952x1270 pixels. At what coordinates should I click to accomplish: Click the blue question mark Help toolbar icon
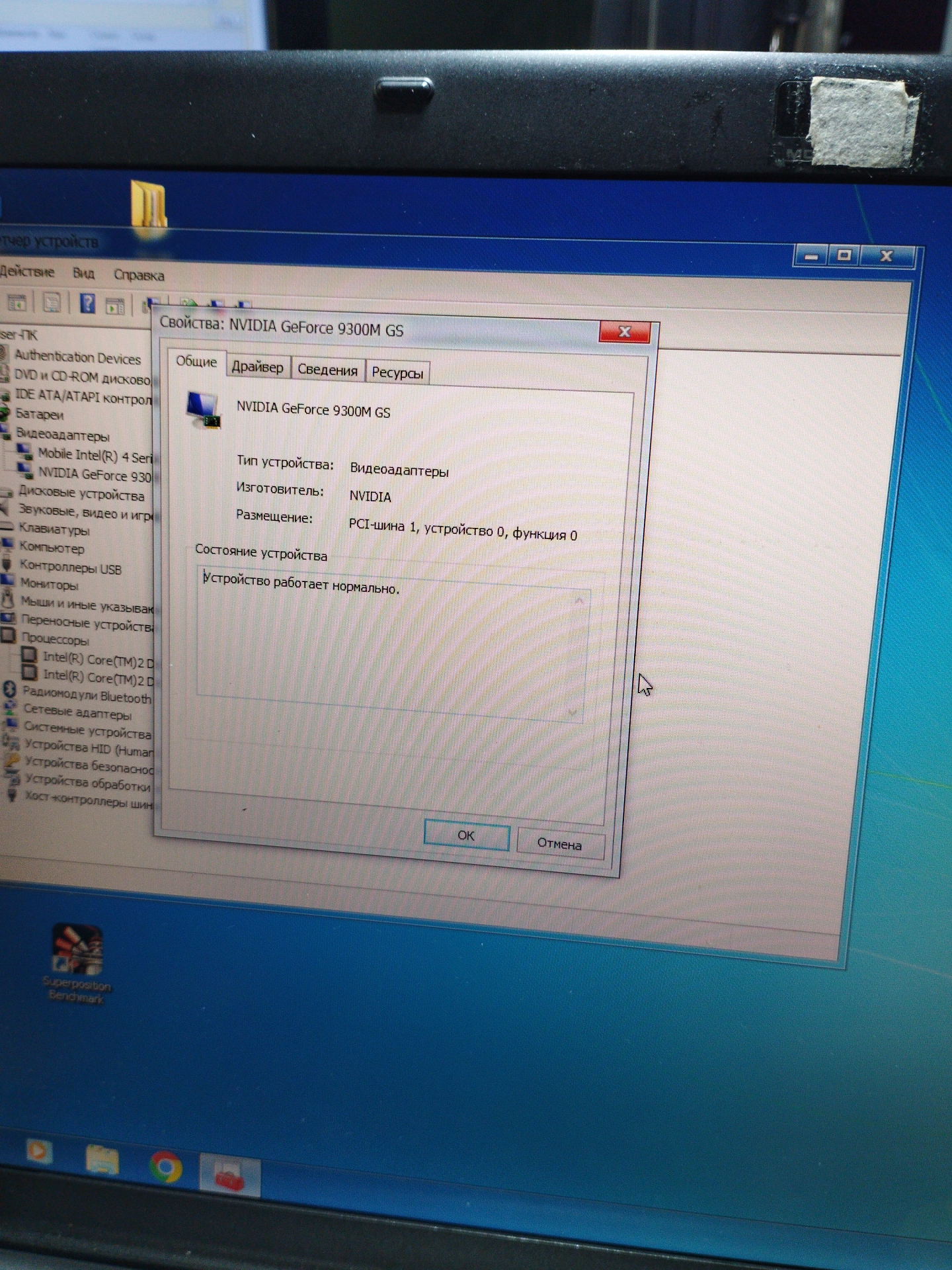(x=87, y=304)
